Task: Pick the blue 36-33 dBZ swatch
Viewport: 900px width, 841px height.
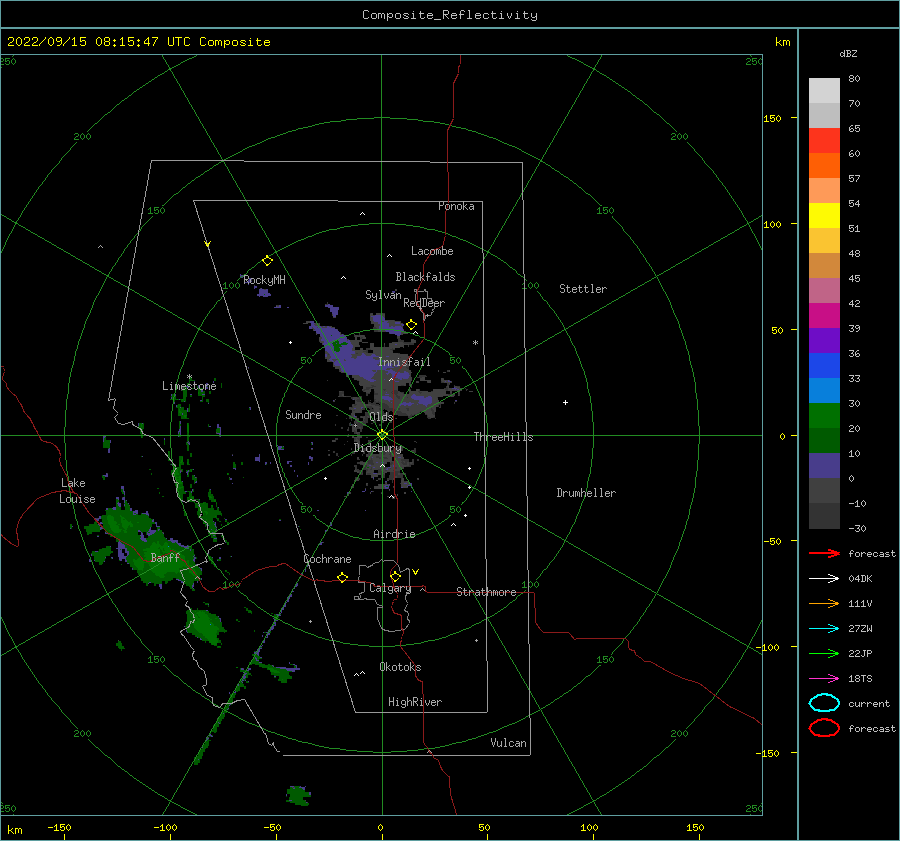Action: pos(824,365)
